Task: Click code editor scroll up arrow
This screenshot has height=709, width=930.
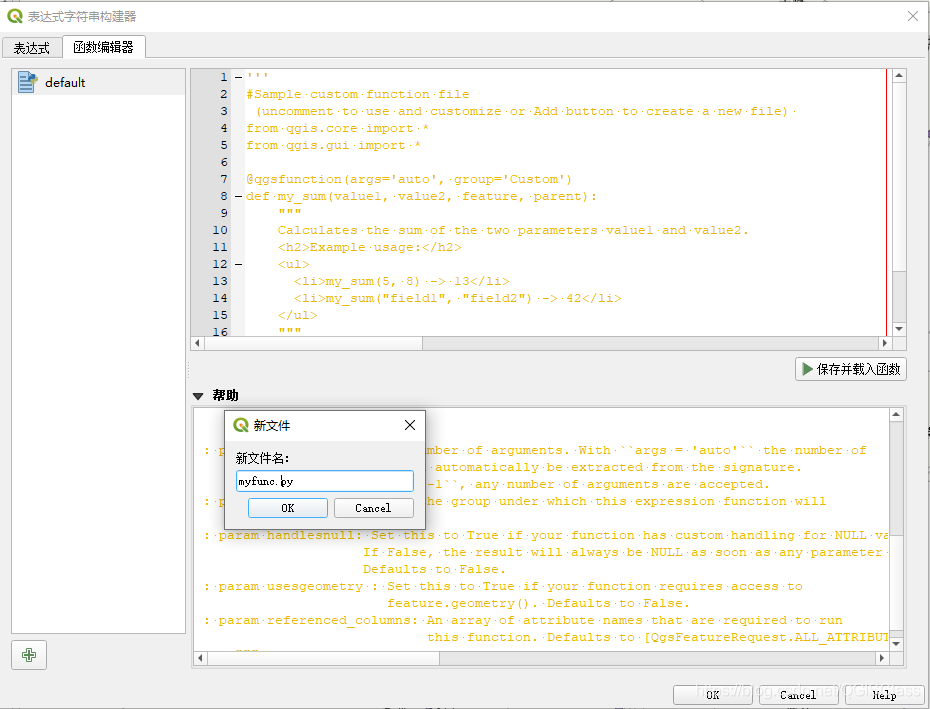Action: tap(899, 75)
